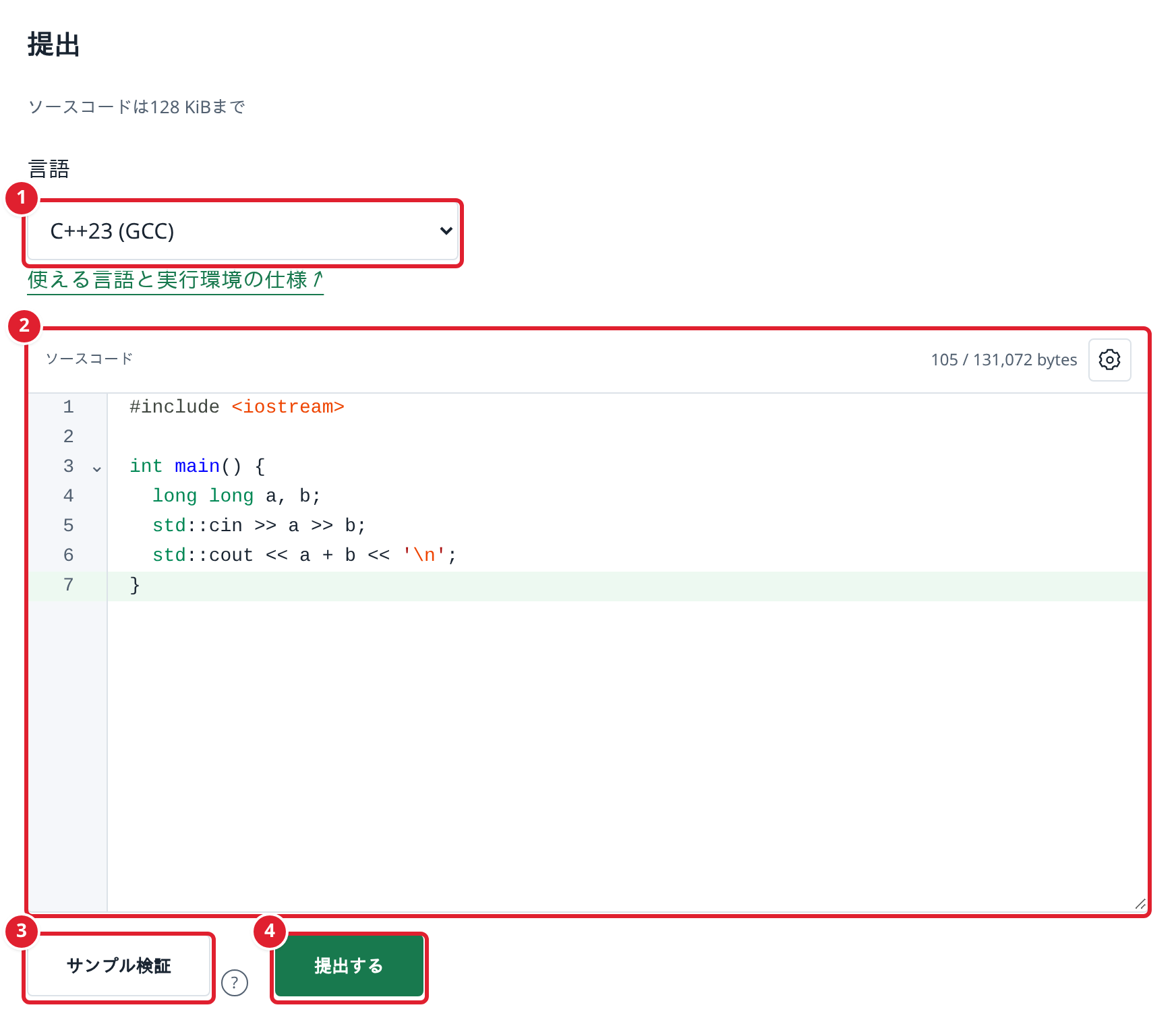Click the 'std::cin >> a >> b;' line

[x=259, y=526]
